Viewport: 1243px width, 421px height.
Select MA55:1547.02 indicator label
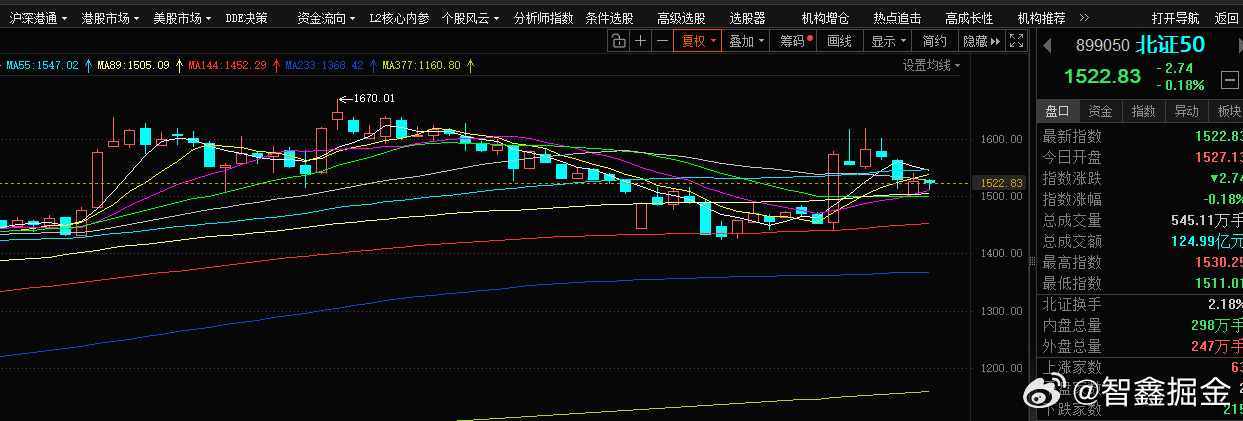pyautogui.click(x=42, y=65)
